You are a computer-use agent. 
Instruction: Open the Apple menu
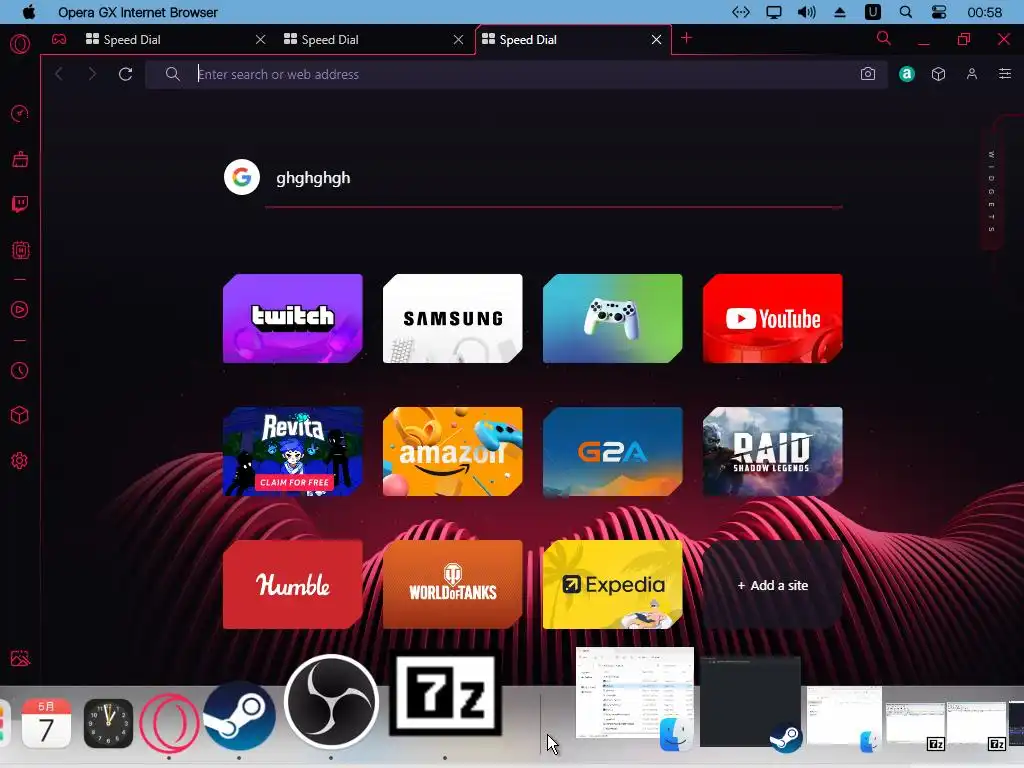point(29,12)
